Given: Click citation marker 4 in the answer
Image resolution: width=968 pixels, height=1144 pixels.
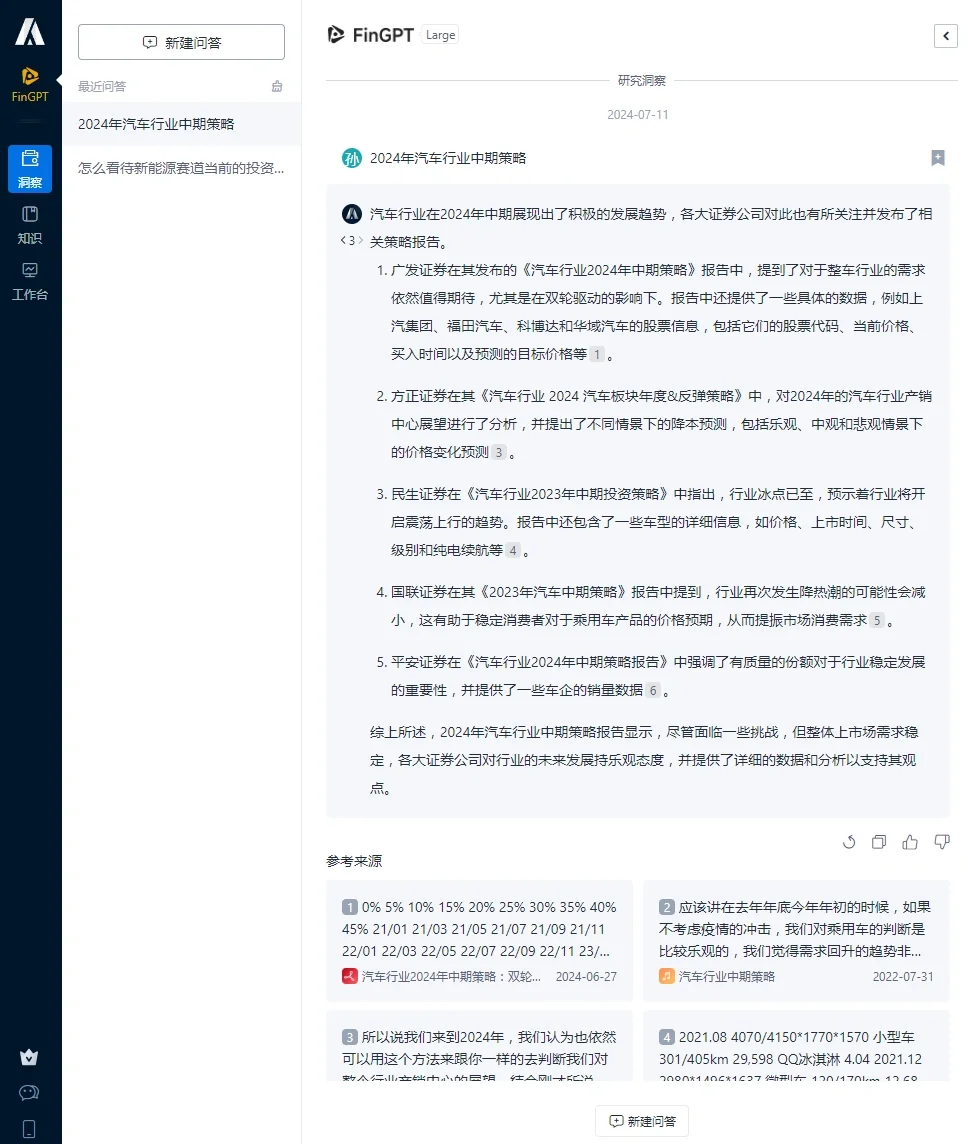Looking at the screenshot, I should coord(513,550).
